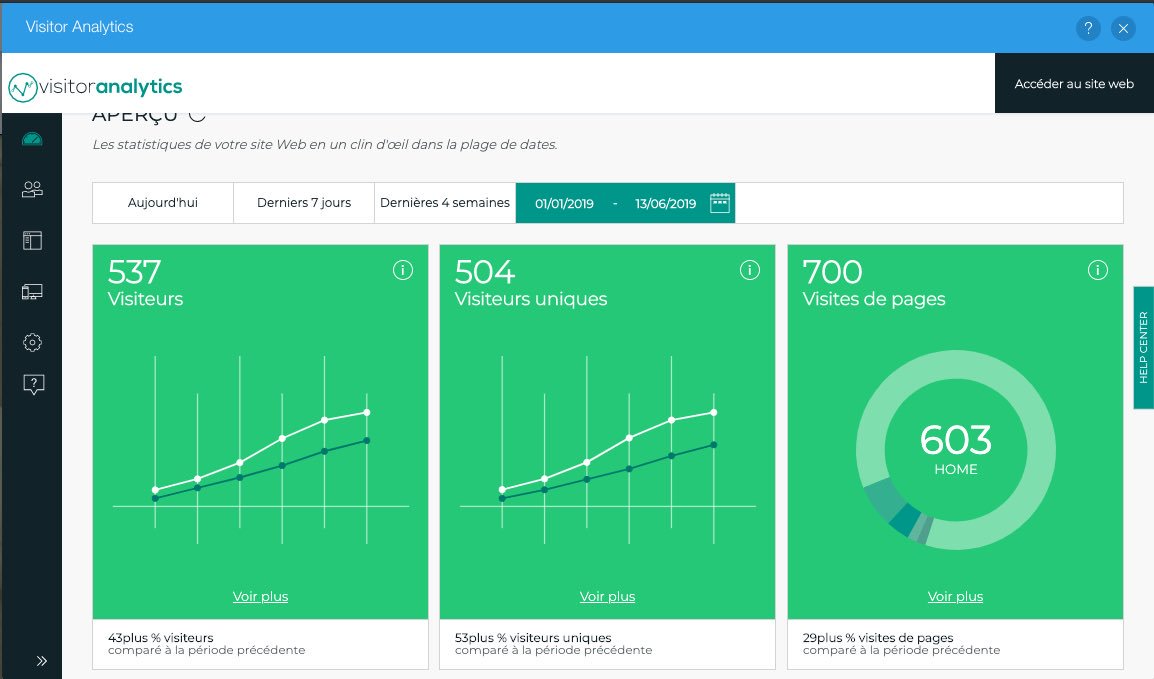The height and width of the screenshot is (679, 1154).
Task: Click the 43plus % visiteurs comparison text
Action: coord(160,638)
